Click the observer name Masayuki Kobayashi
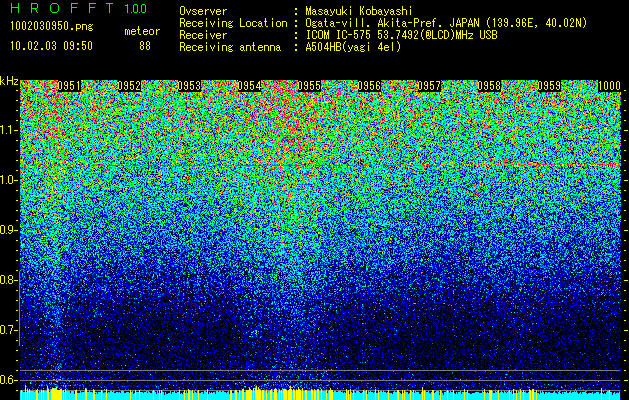 pos(359,11)
